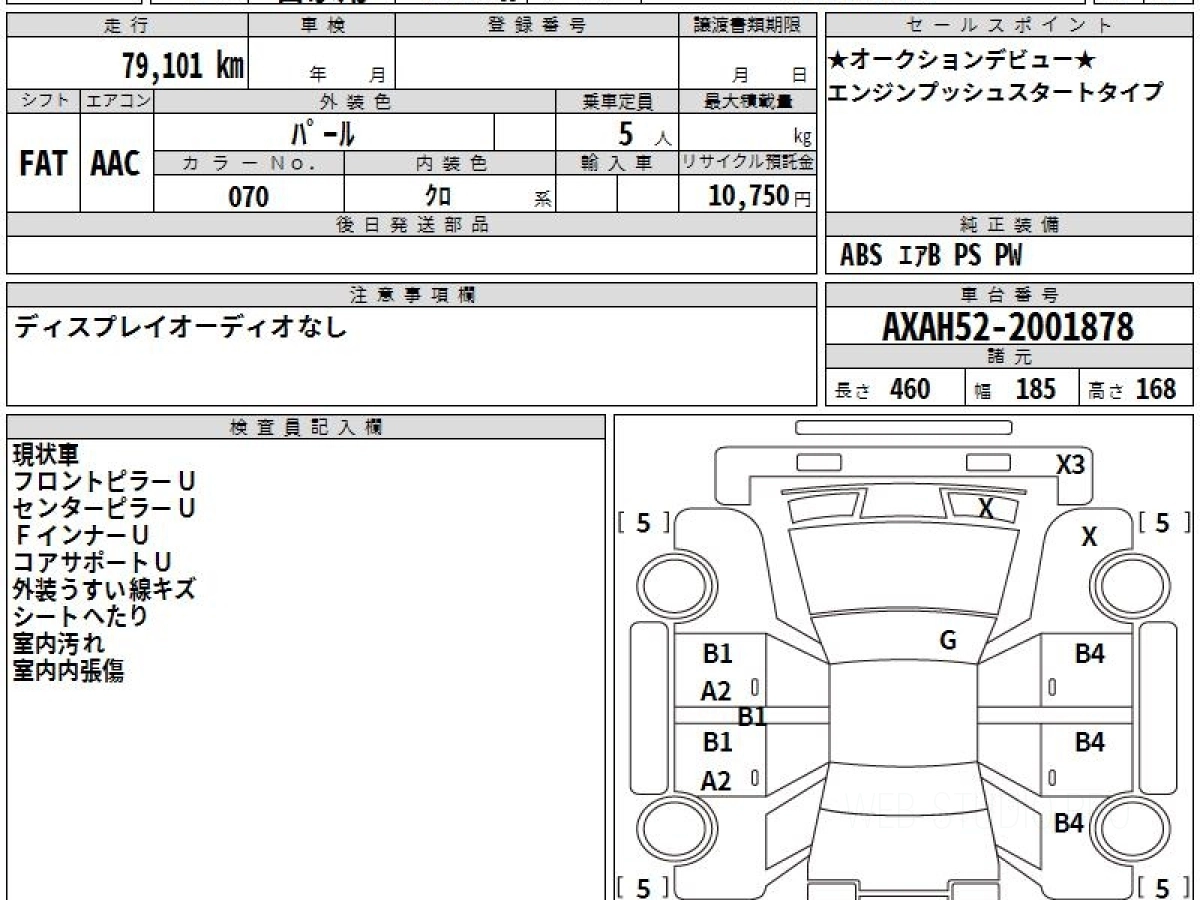Click the ABS エアB PS PW equipment text
Image resolution: width=1200 pixels, height=900 pixels.
(931, 256)
